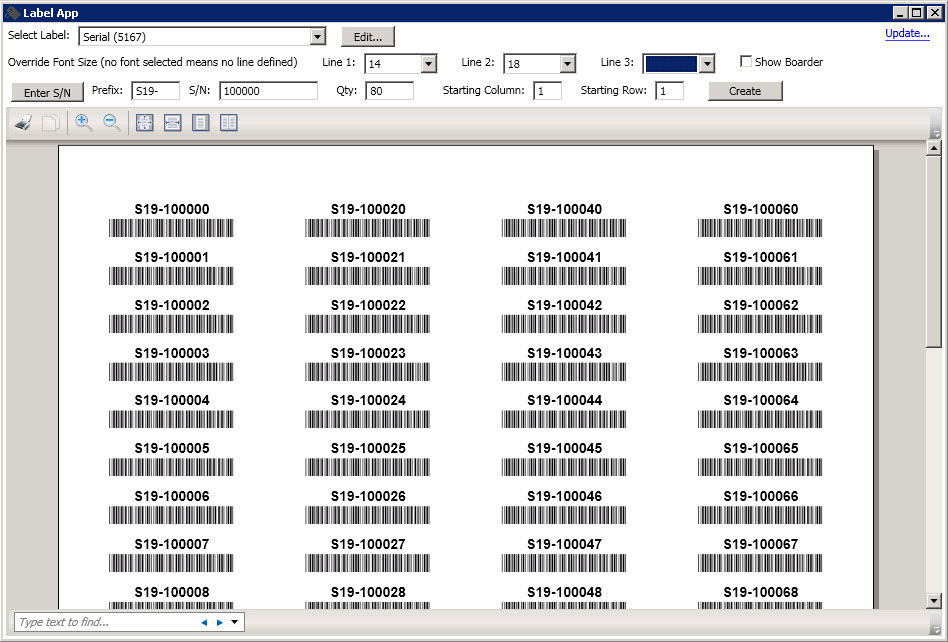Open the Line 2 font size dropdown
Screen dimensions: 948x642
coord(568,63)
